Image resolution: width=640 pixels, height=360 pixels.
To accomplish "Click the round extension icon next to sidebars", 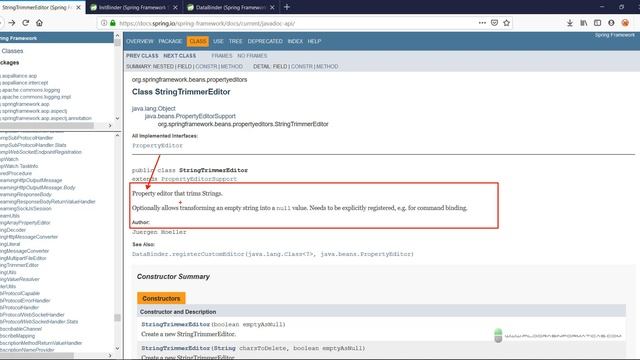I will tap(611, 23).
